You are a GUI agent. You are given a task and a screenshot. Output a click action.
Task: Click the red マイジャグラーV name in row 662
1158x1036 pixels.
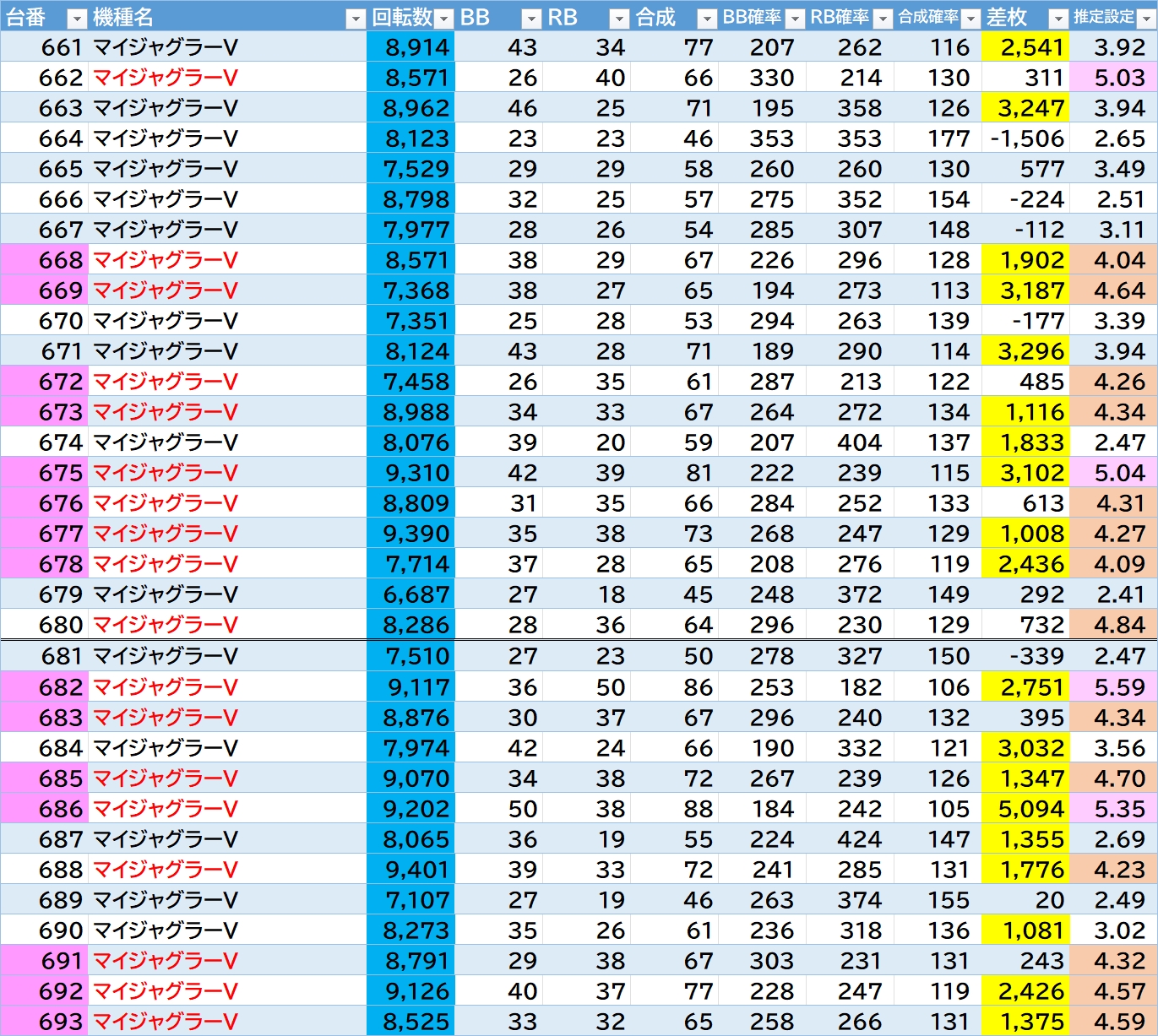tap(166, 78)
